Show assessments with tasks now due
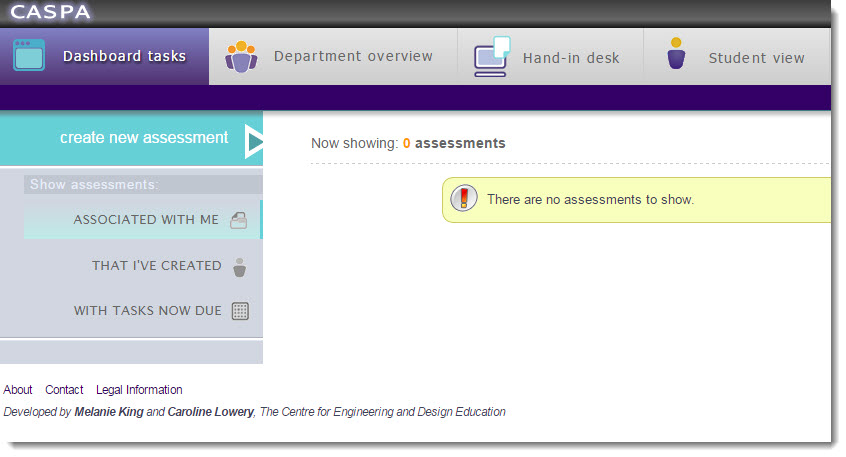Image resolution: width=846 pixels, height=457 pixels. 147,311
